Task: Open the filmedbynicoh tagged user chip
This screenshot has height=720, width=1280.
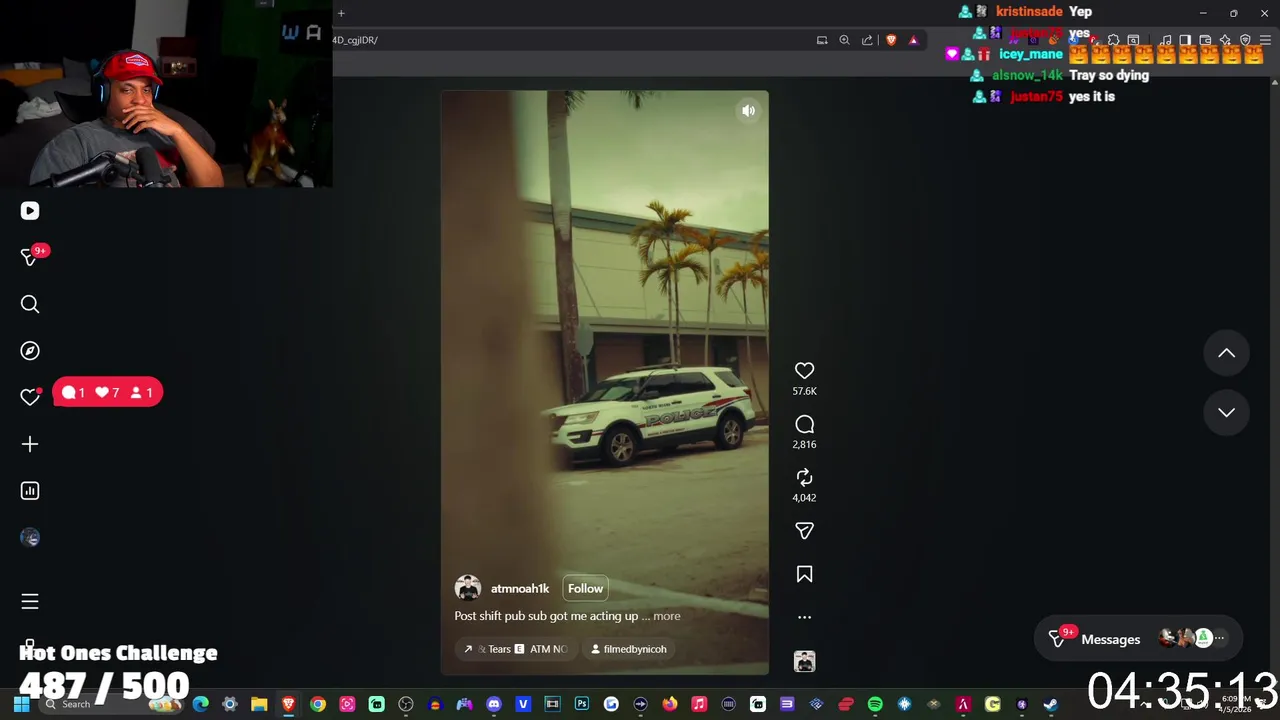Action: point(628,649)
